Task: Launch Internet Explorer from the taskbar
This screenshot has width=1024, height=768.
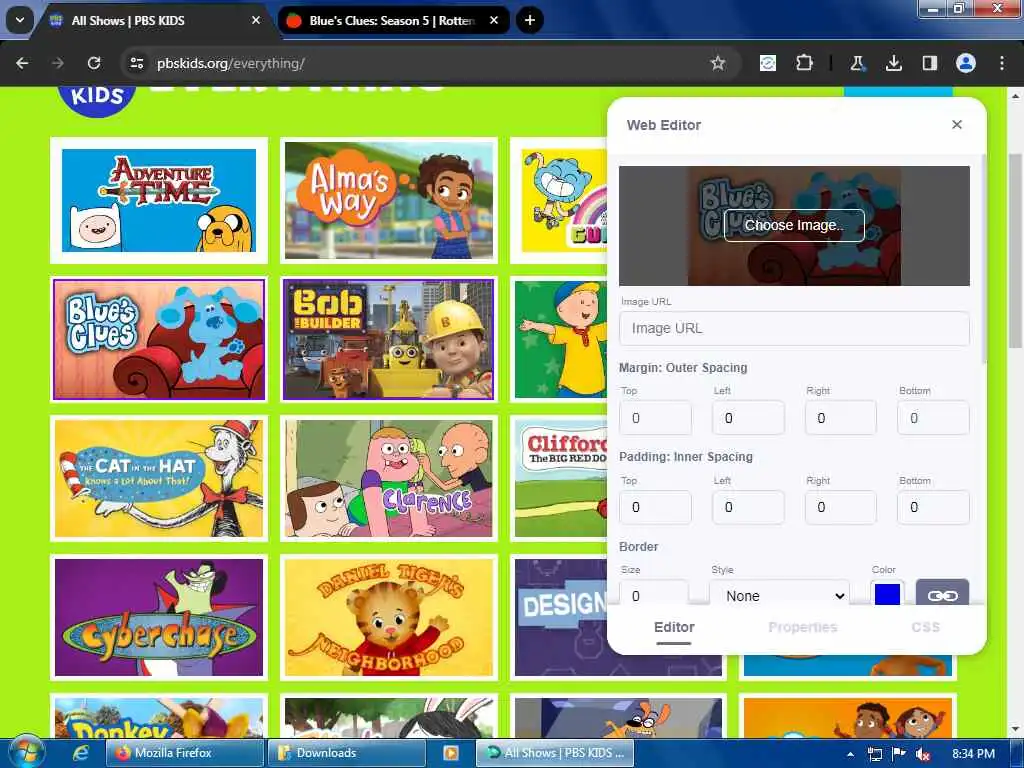Action: 80,753
